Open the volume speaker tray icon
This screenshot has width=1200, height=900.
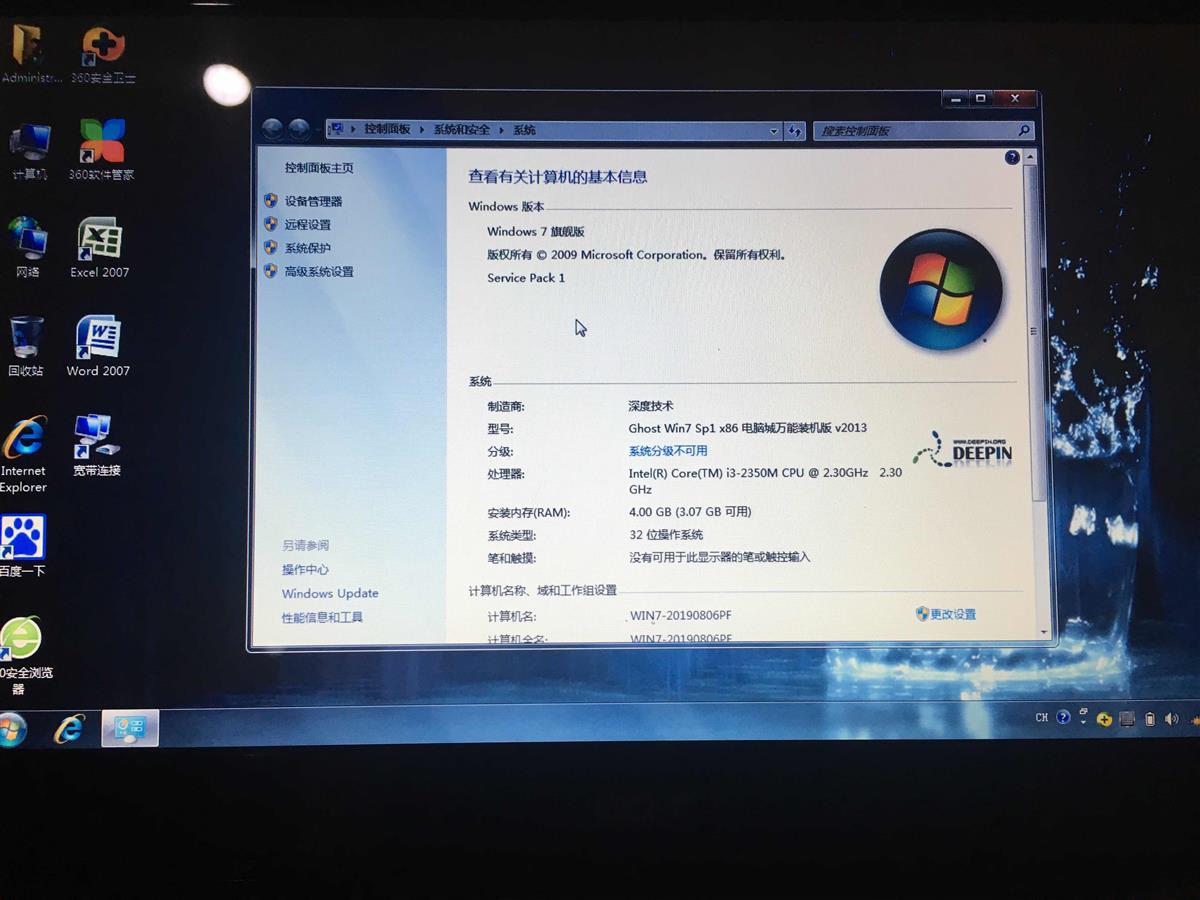click(x=1170, y=719)
